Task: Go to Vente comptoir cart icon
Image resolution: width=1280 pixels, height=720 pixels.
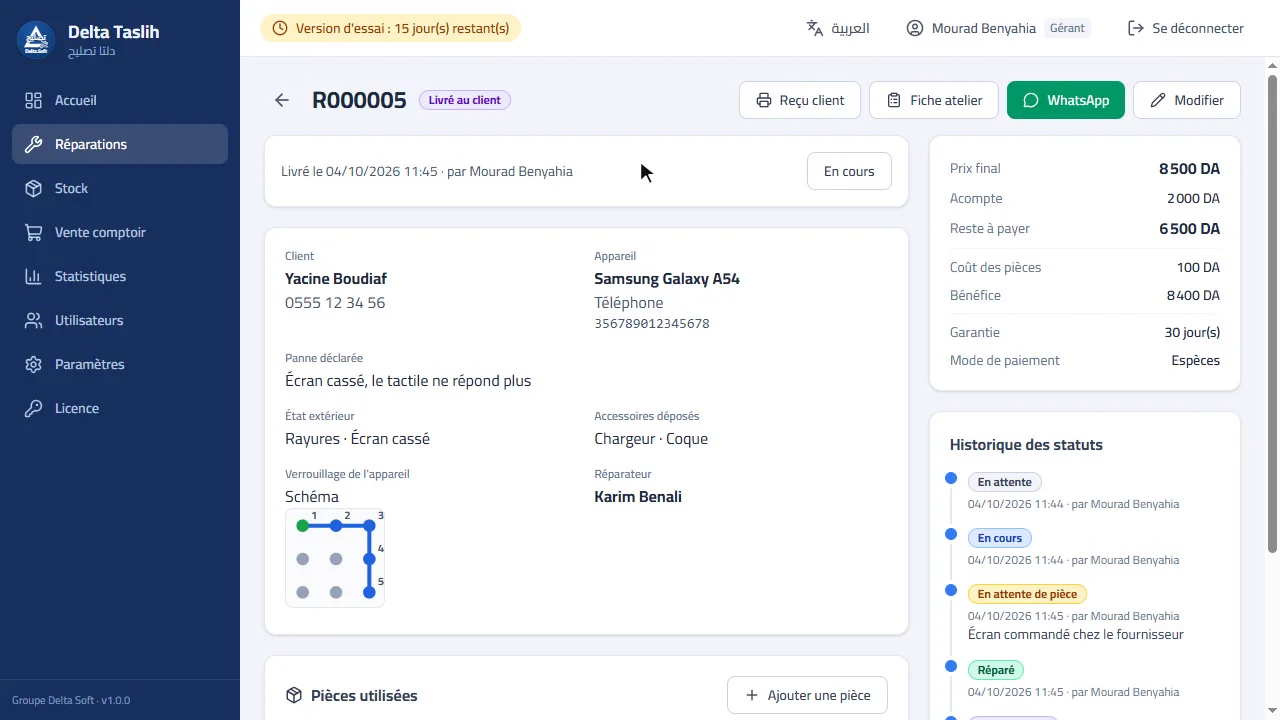Action: coord(34,232)
